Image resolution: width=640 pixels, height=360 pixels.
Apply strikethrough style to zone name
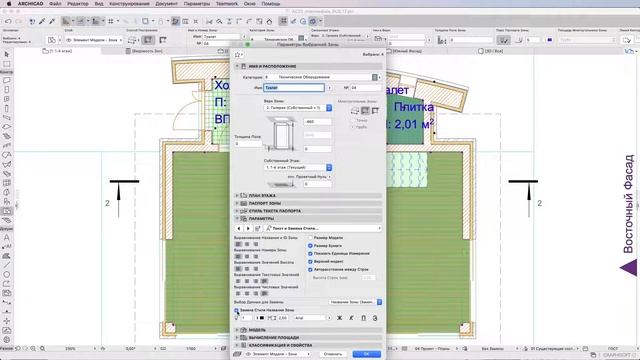click(375, 318)
